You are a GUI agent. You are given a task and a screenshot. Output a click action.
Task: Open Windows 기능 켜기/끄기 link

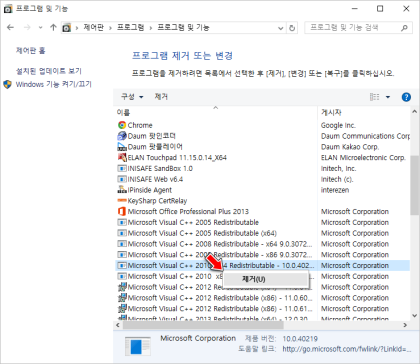(54, 84)
